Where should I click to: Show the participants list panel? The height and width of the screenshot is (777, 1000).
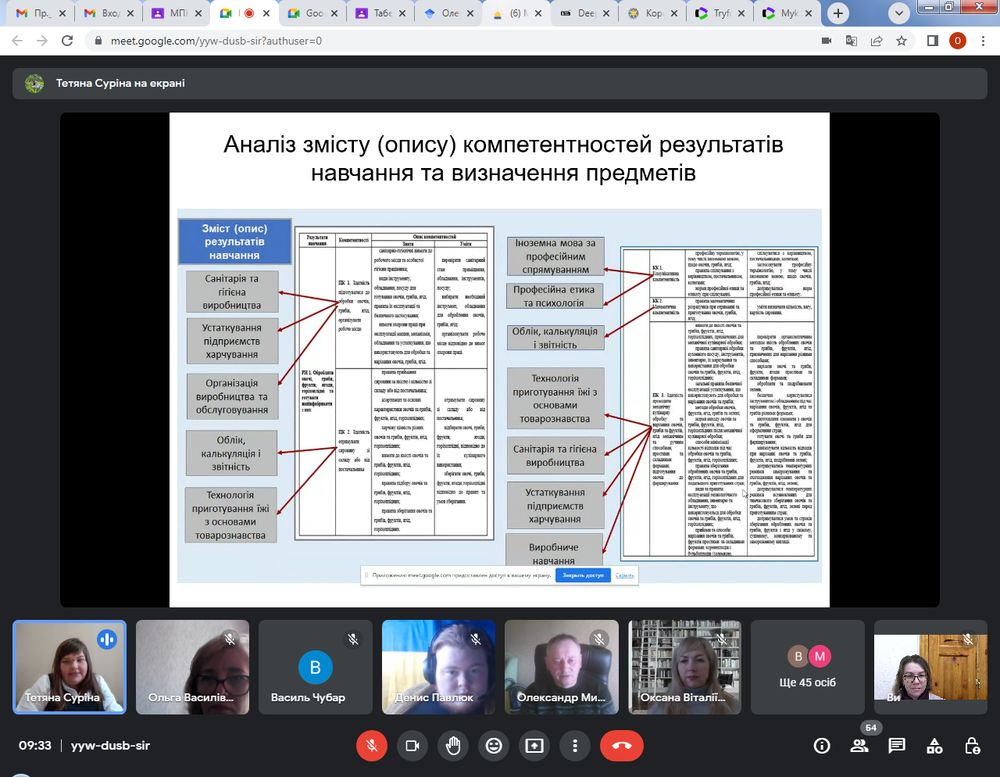(x=859, y=746)
